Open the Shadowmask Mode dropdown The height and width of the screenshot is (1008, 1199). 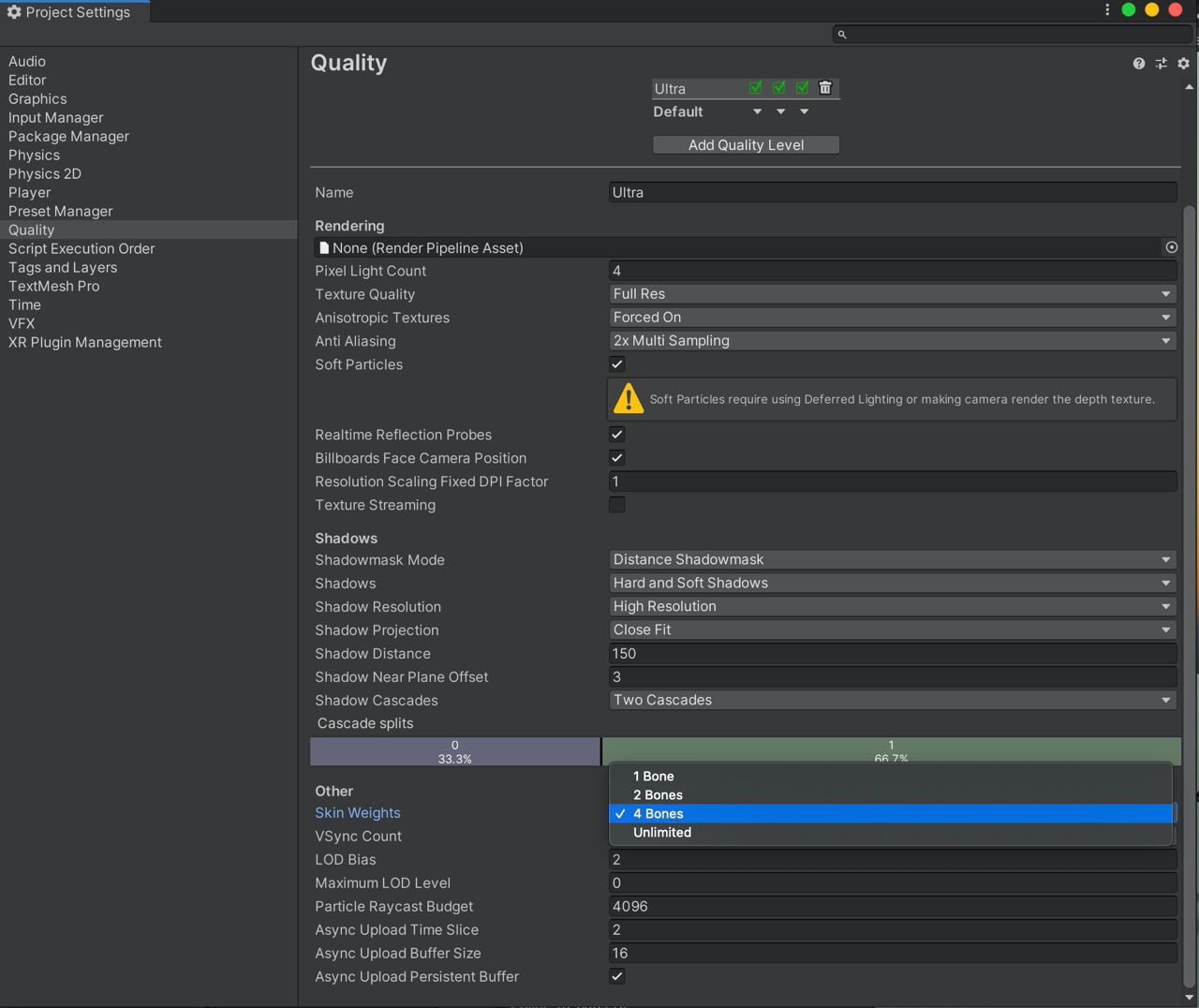[893, 559]
